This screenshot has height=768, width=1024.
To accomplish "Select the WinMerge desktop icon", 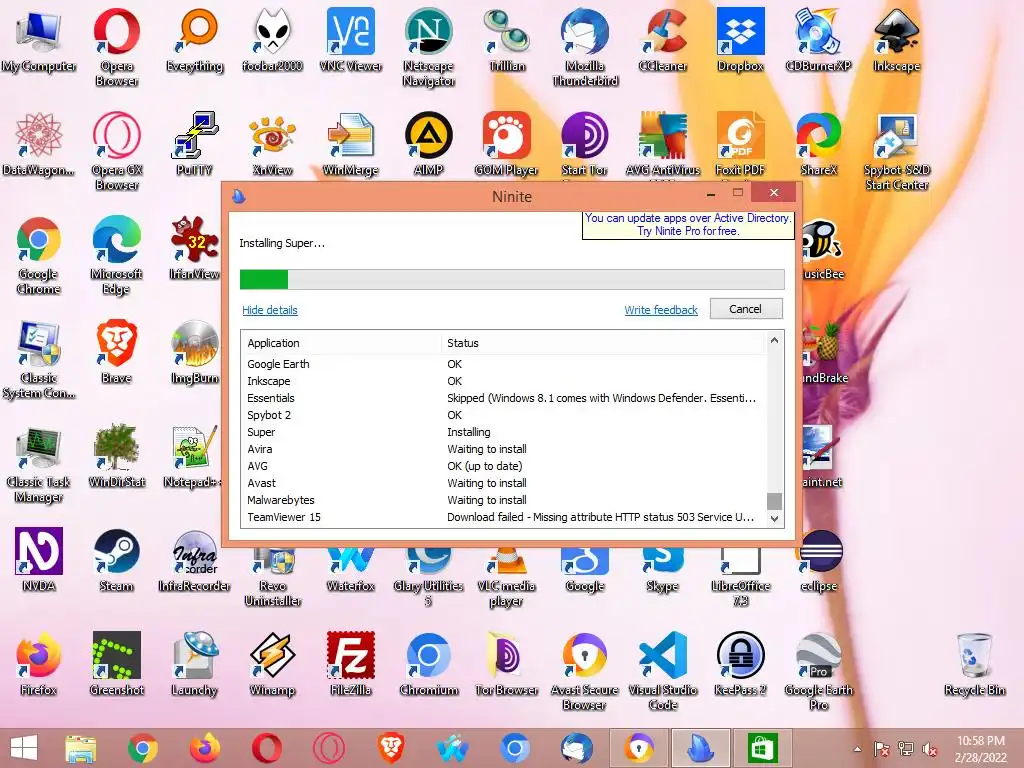I will (x=351, y=144).
